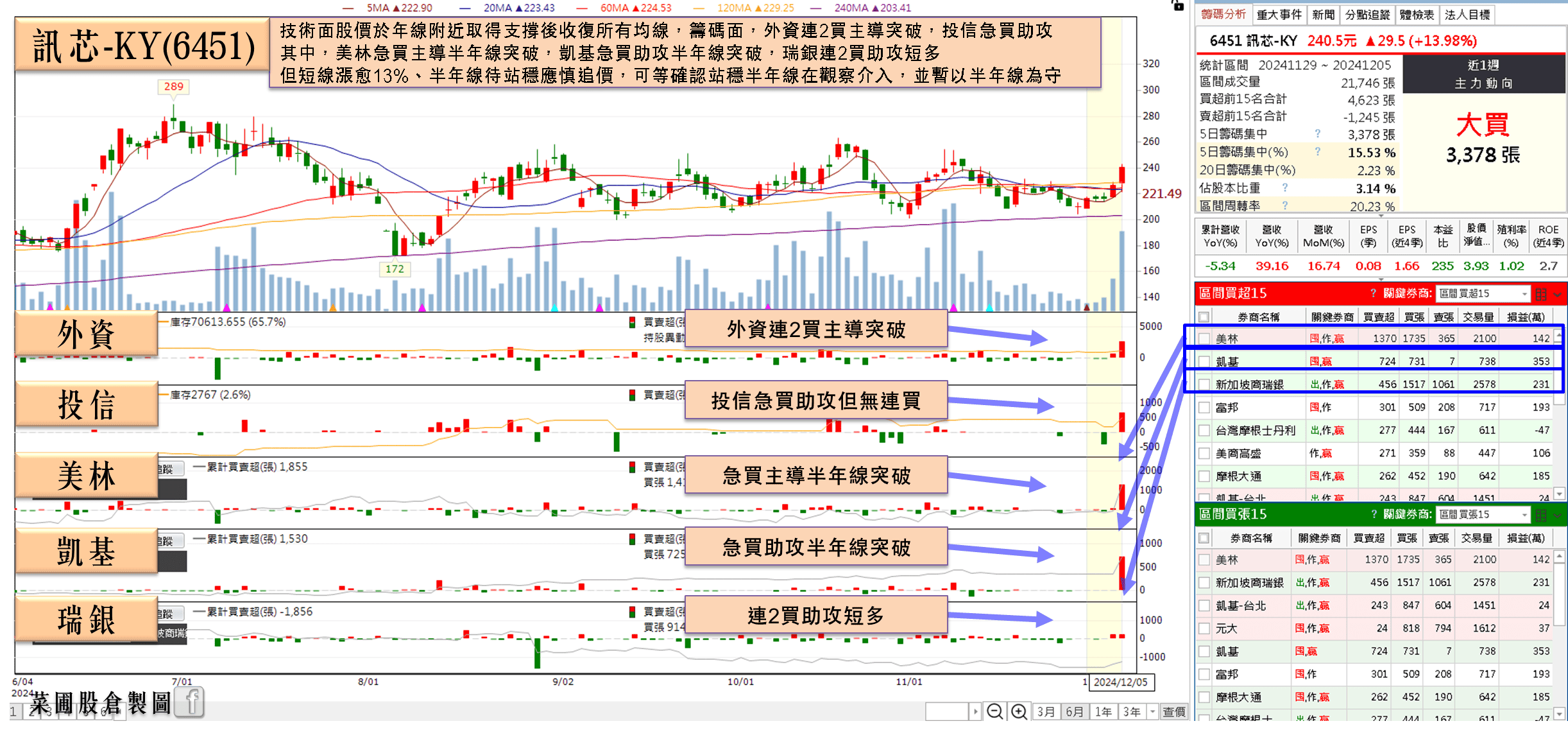Click the 買賣超 legend marker in 投信 panel

(633, 395)
